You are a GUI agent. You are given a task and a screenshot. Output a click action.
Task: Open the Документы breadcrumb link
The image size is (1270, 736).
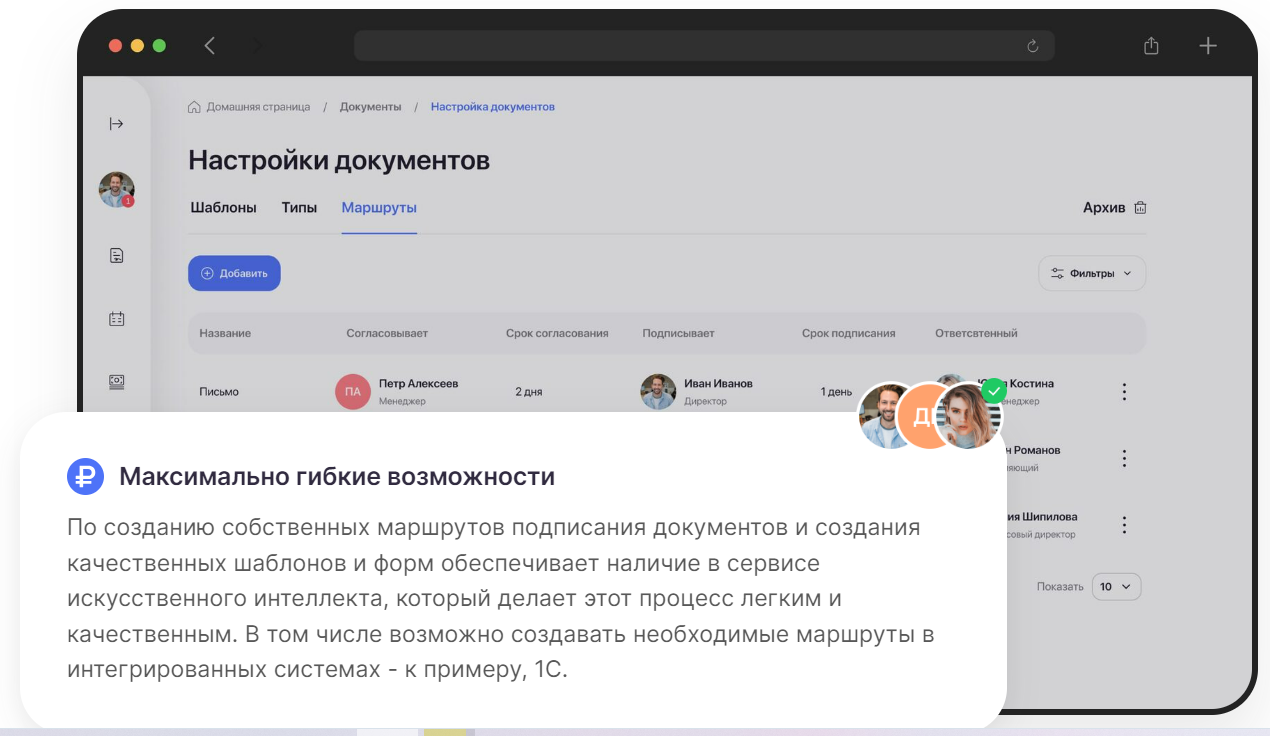pos(373,105)
